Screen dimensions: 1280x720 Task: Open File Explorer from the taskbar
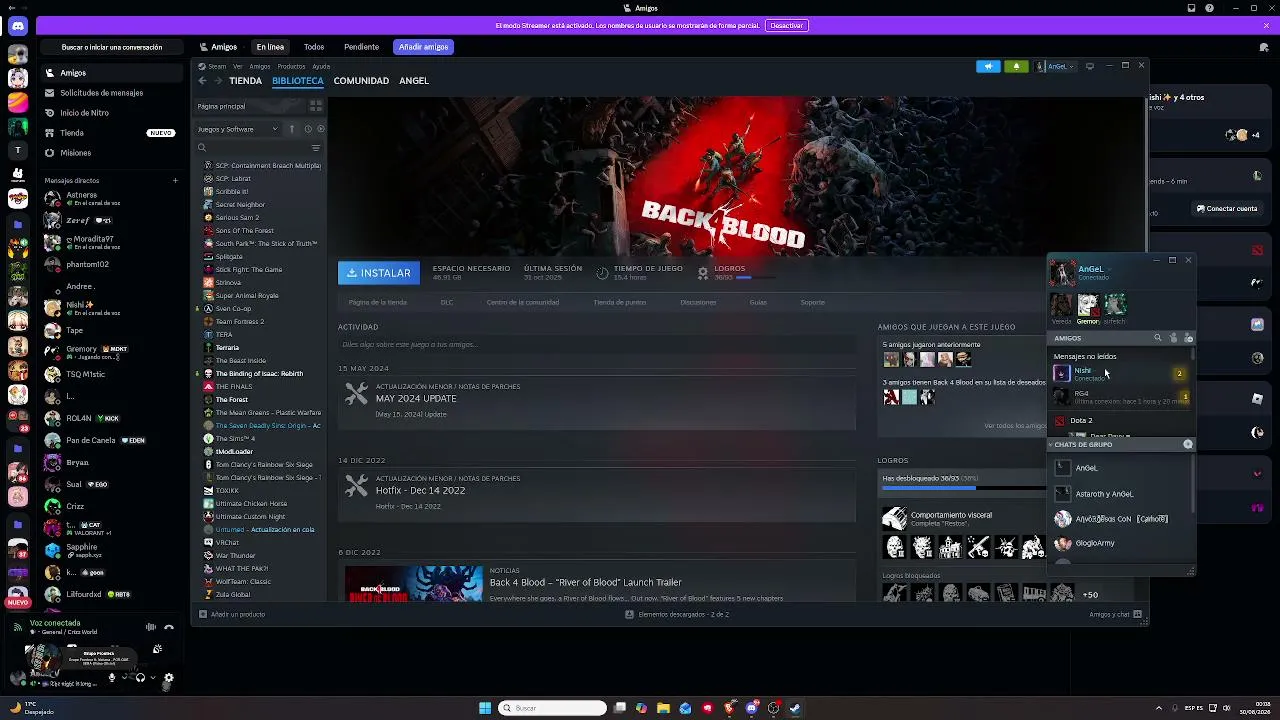click(x=663, y=708)
